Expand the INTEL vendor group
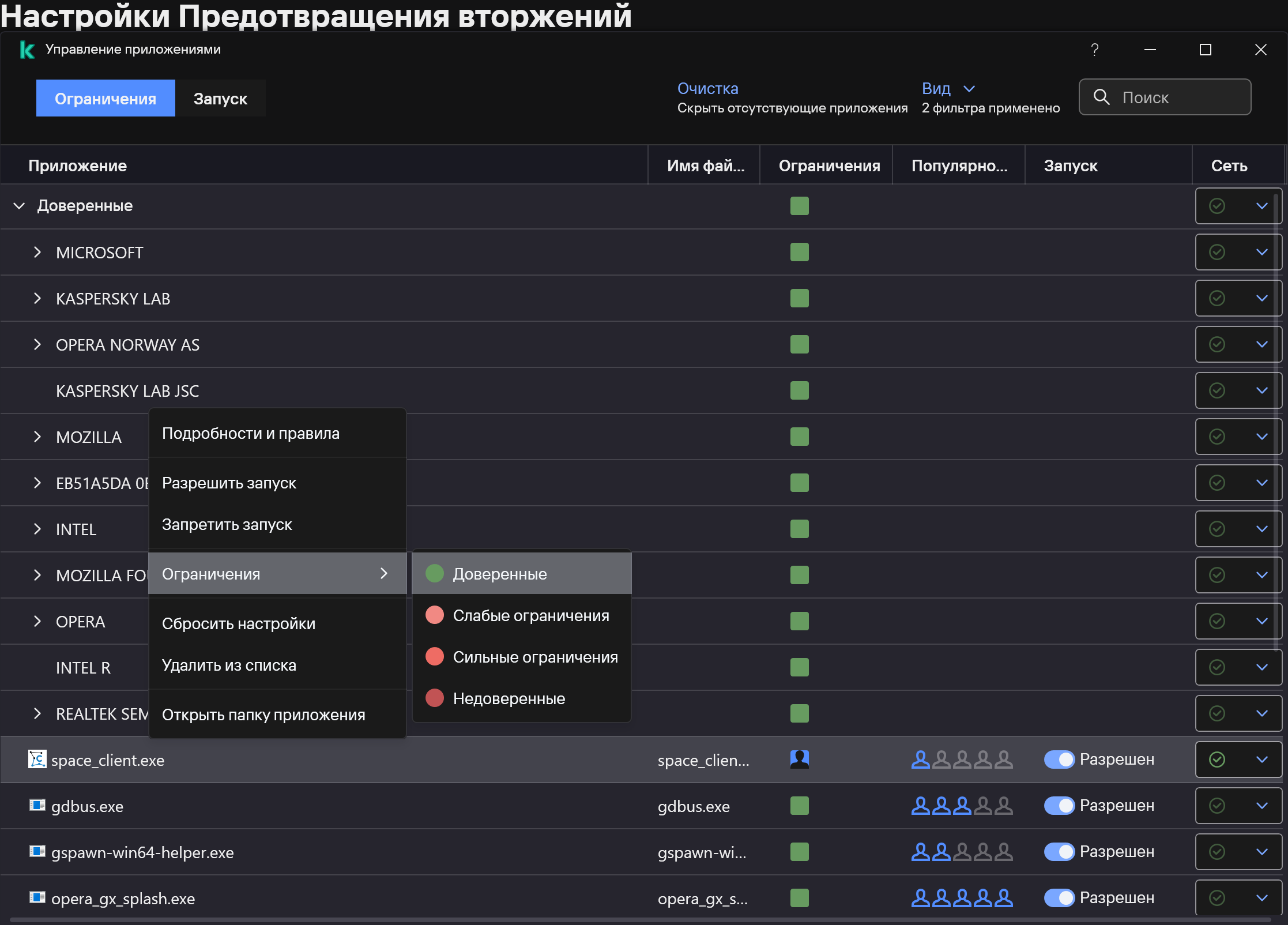 pos(37,529)
